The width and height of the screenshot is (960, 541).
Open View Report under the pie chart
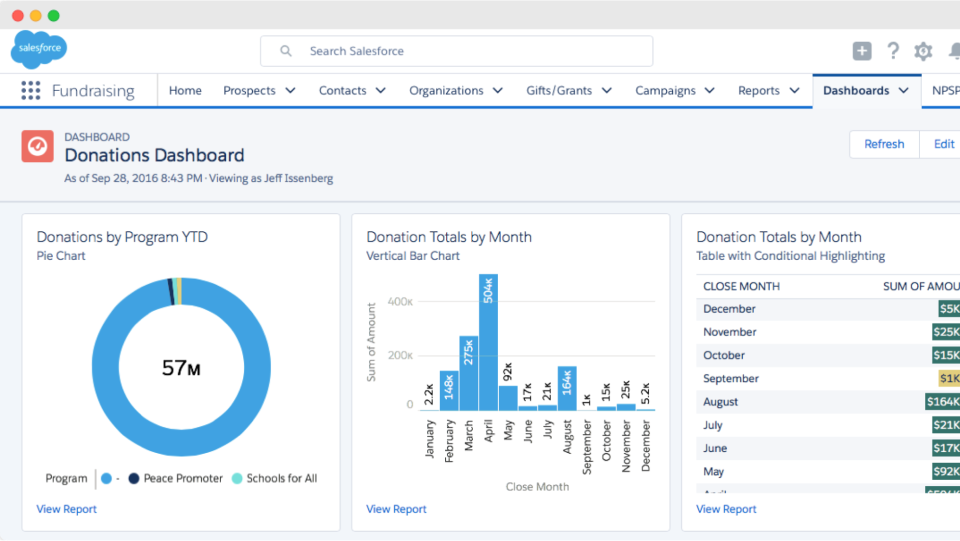point(66,509)
